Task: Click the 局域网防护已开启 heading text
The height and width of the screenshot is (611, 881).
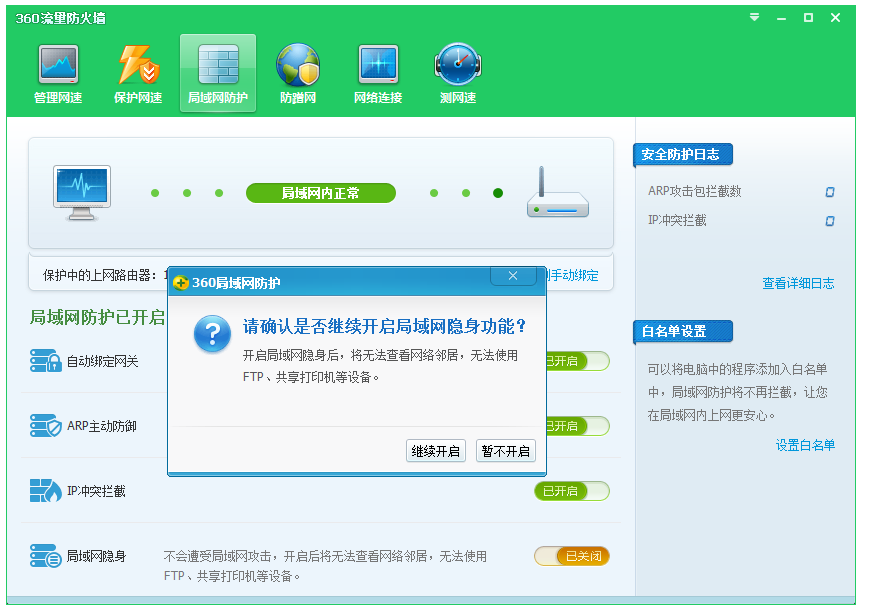Action: (97, 317)
